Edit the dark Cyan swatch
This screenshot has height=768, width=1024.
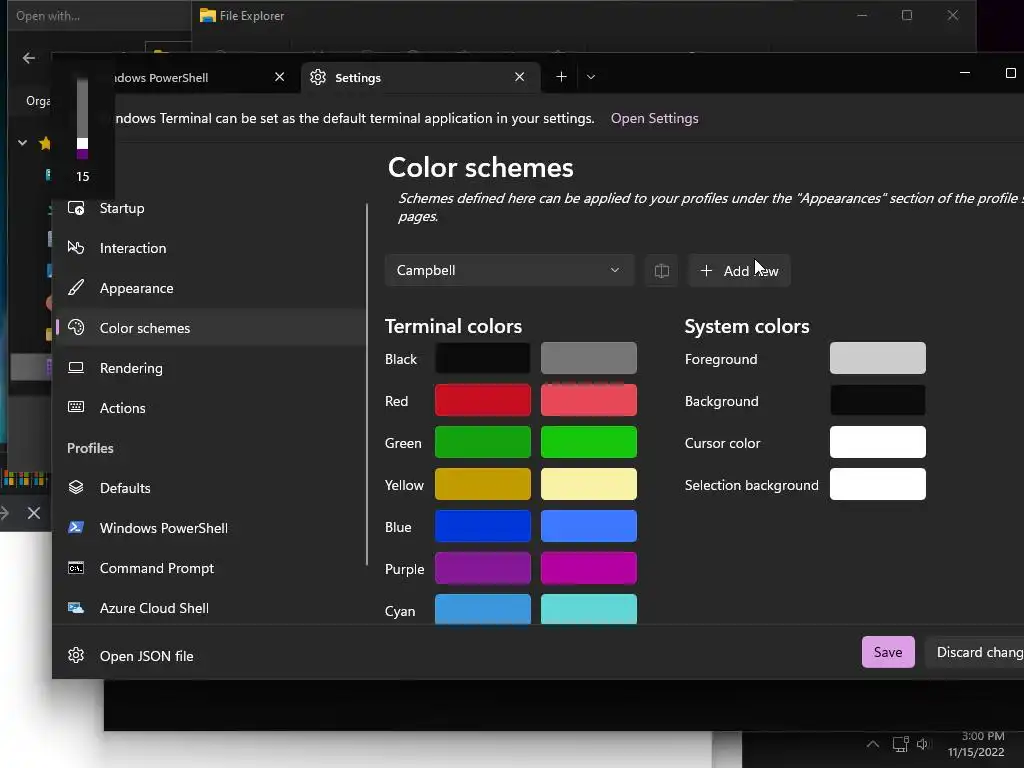pyautogui.click(x=483, y=609)
